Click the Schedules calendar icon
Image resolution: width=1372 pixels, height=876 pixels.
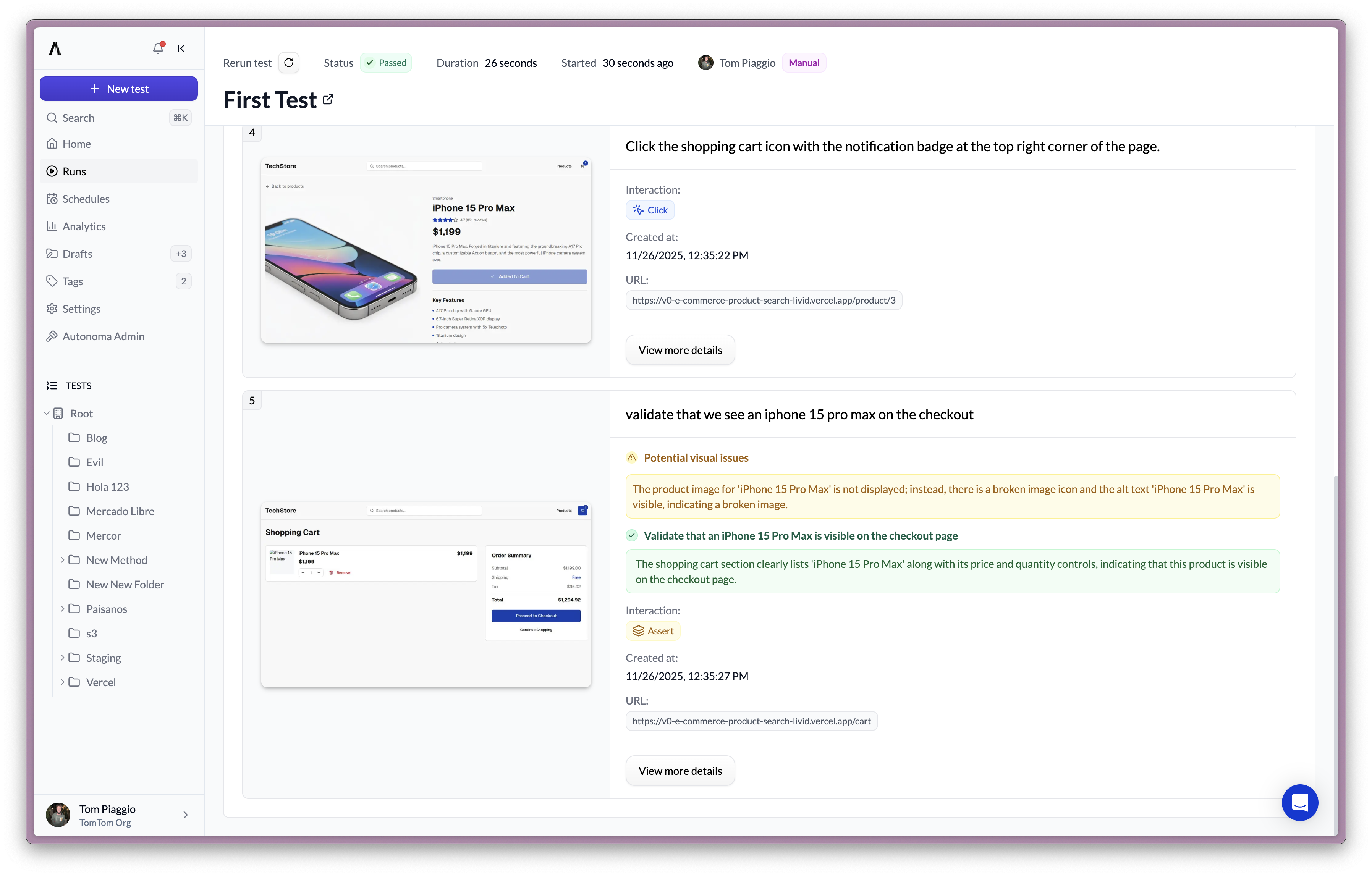click(x=52, y=198)
